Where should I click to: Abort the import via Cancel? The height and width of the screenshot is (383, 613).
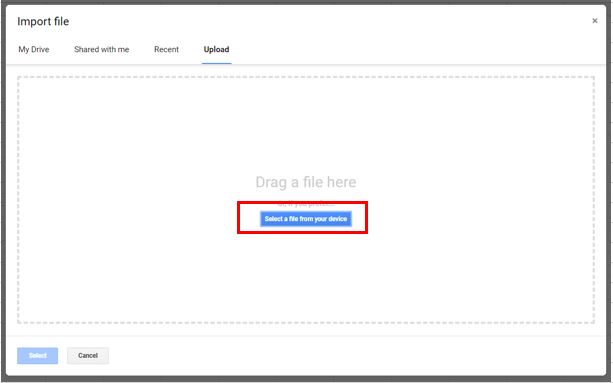(88, 356)
